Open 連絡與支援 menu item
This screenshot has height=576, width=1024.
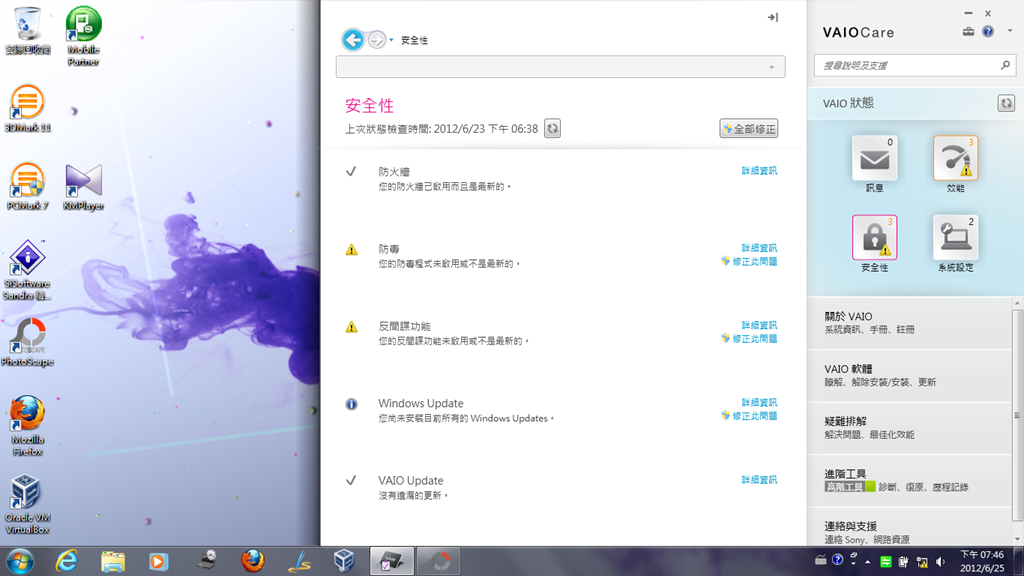[x=909, y=528]
